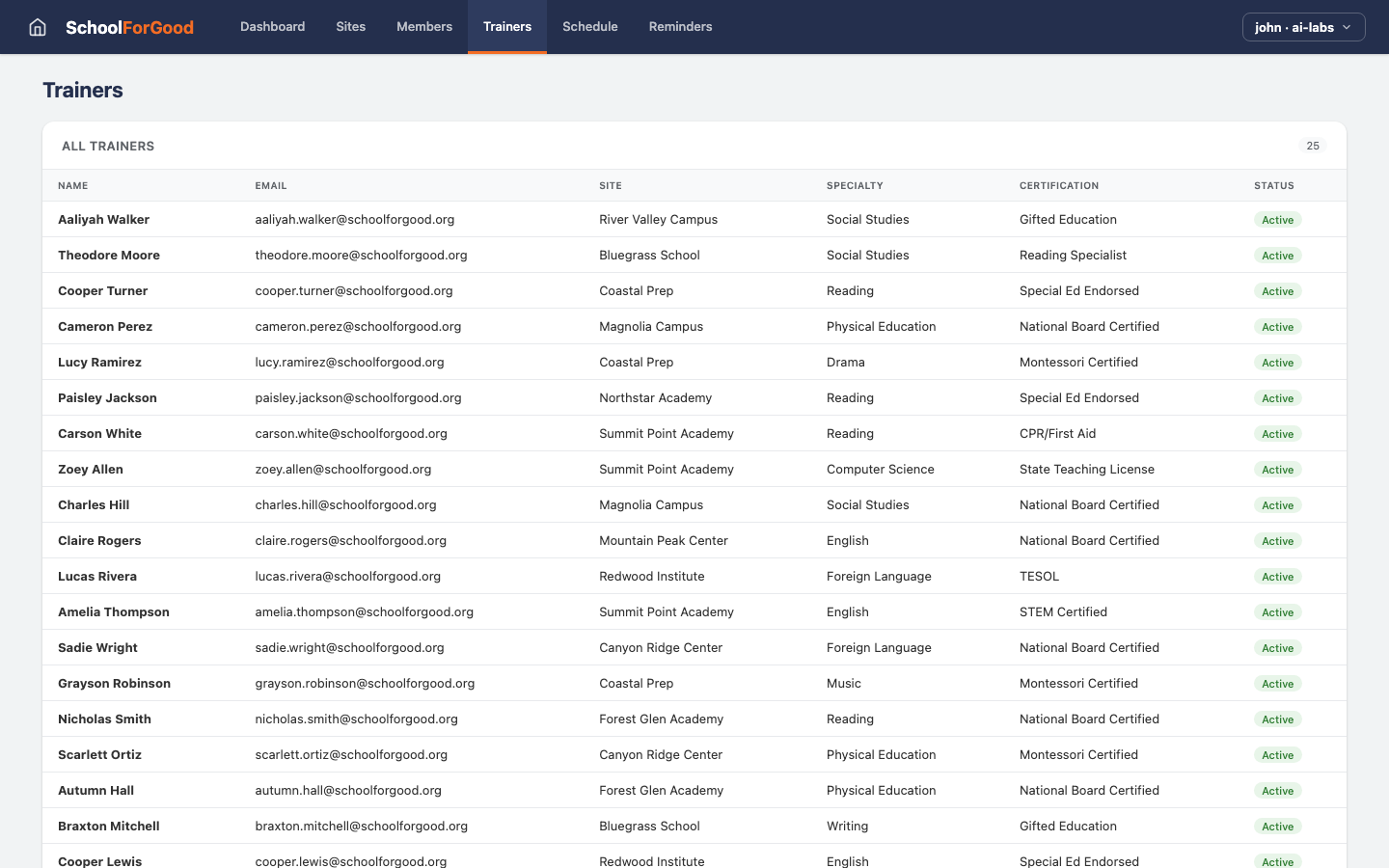Click lucas.rivera@schoolforgood.org email address
The image size is (1389, 868).
[348, 576]
